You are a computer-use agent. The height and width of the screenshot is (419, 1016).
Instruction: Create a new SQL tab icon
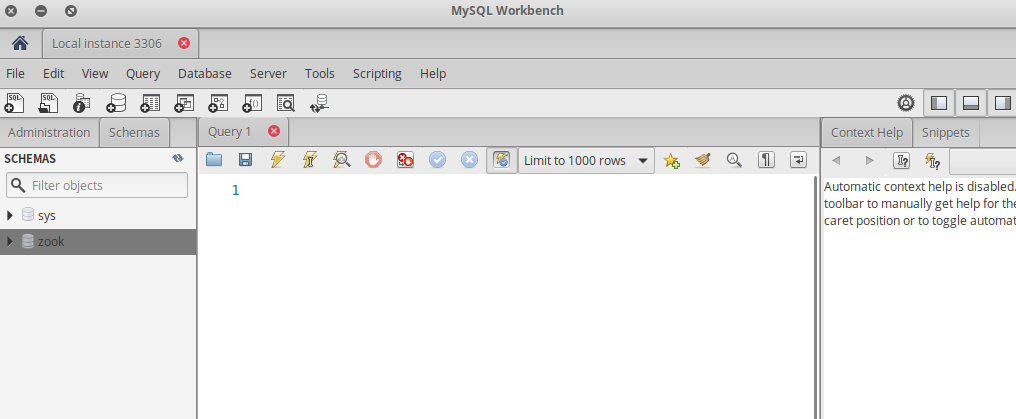[14, 103]
